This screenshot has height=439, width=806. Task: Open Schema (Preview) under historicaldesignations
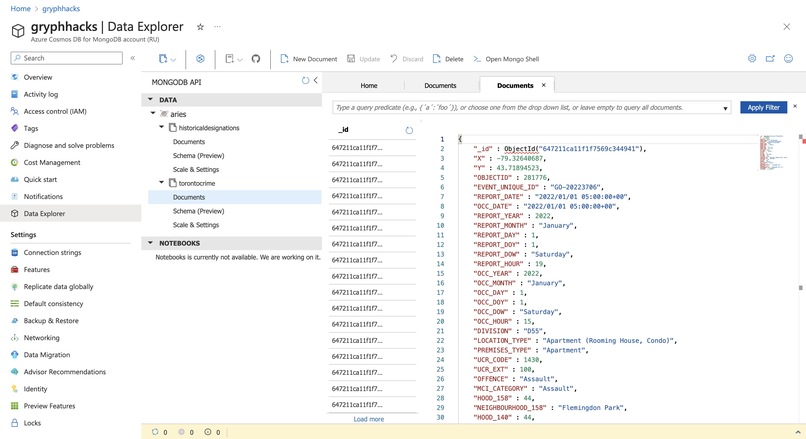[198, 155]
